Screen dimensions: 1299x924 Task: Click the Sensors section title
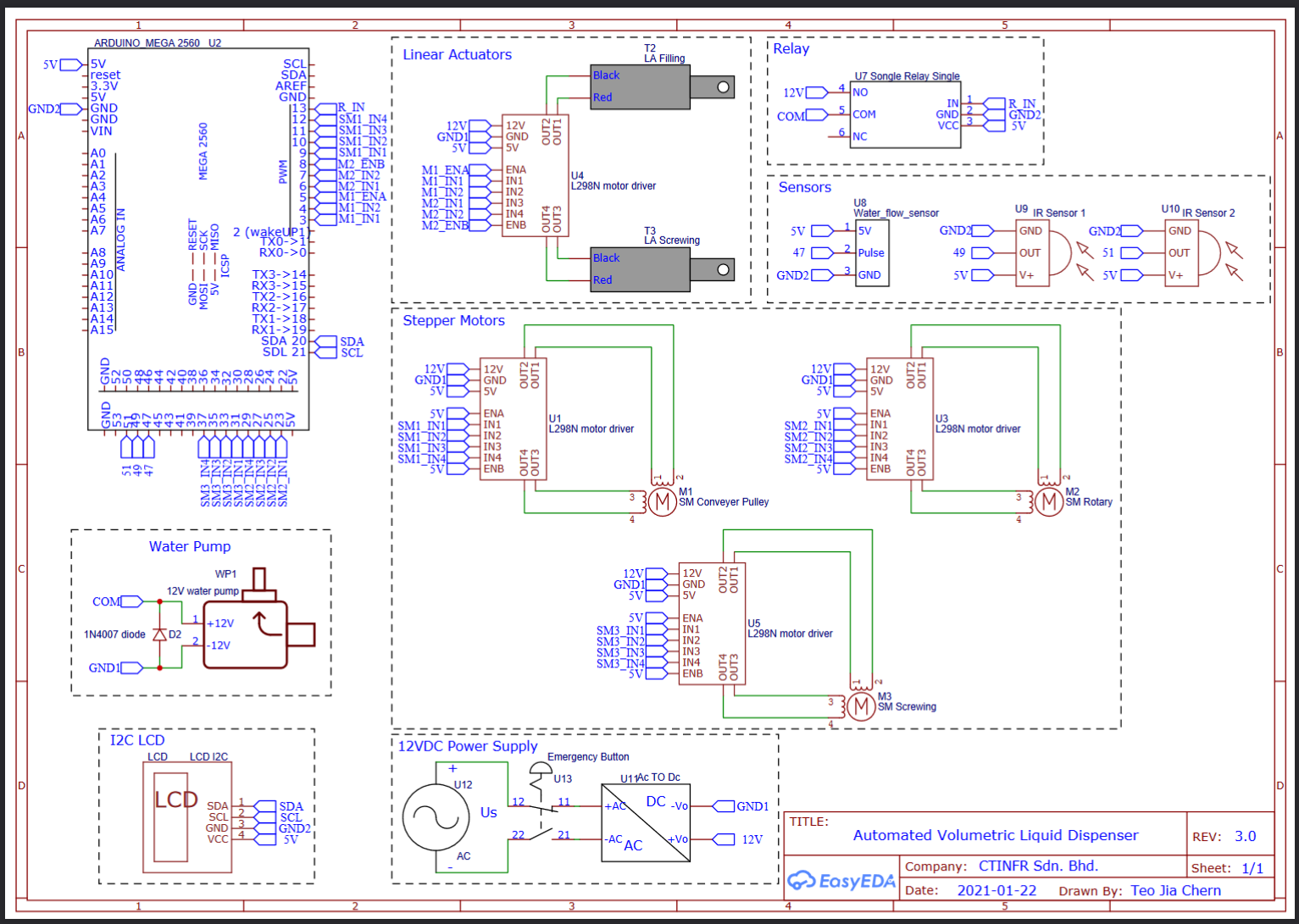805,188
